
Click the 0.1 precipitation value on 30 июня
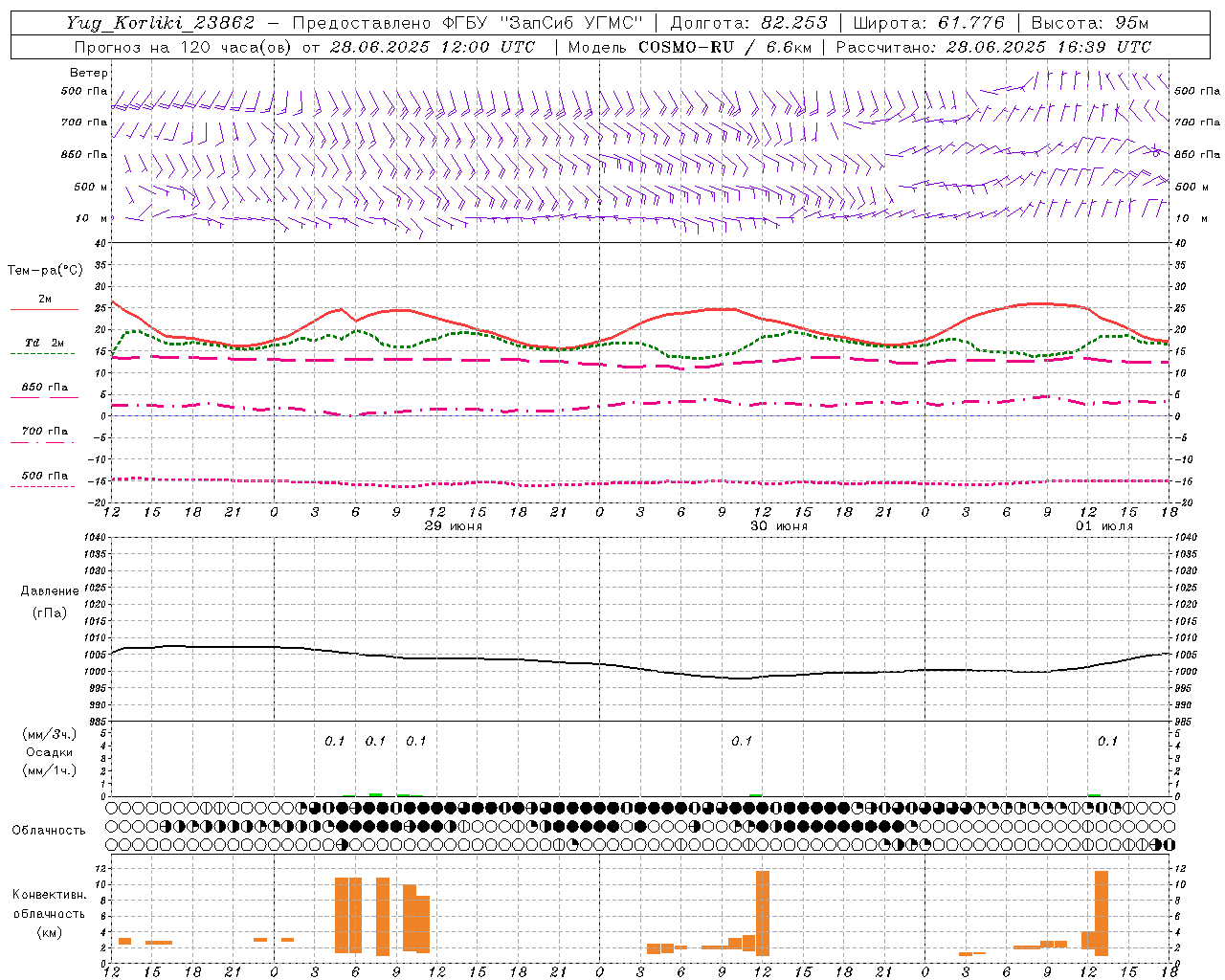point(742,741)
